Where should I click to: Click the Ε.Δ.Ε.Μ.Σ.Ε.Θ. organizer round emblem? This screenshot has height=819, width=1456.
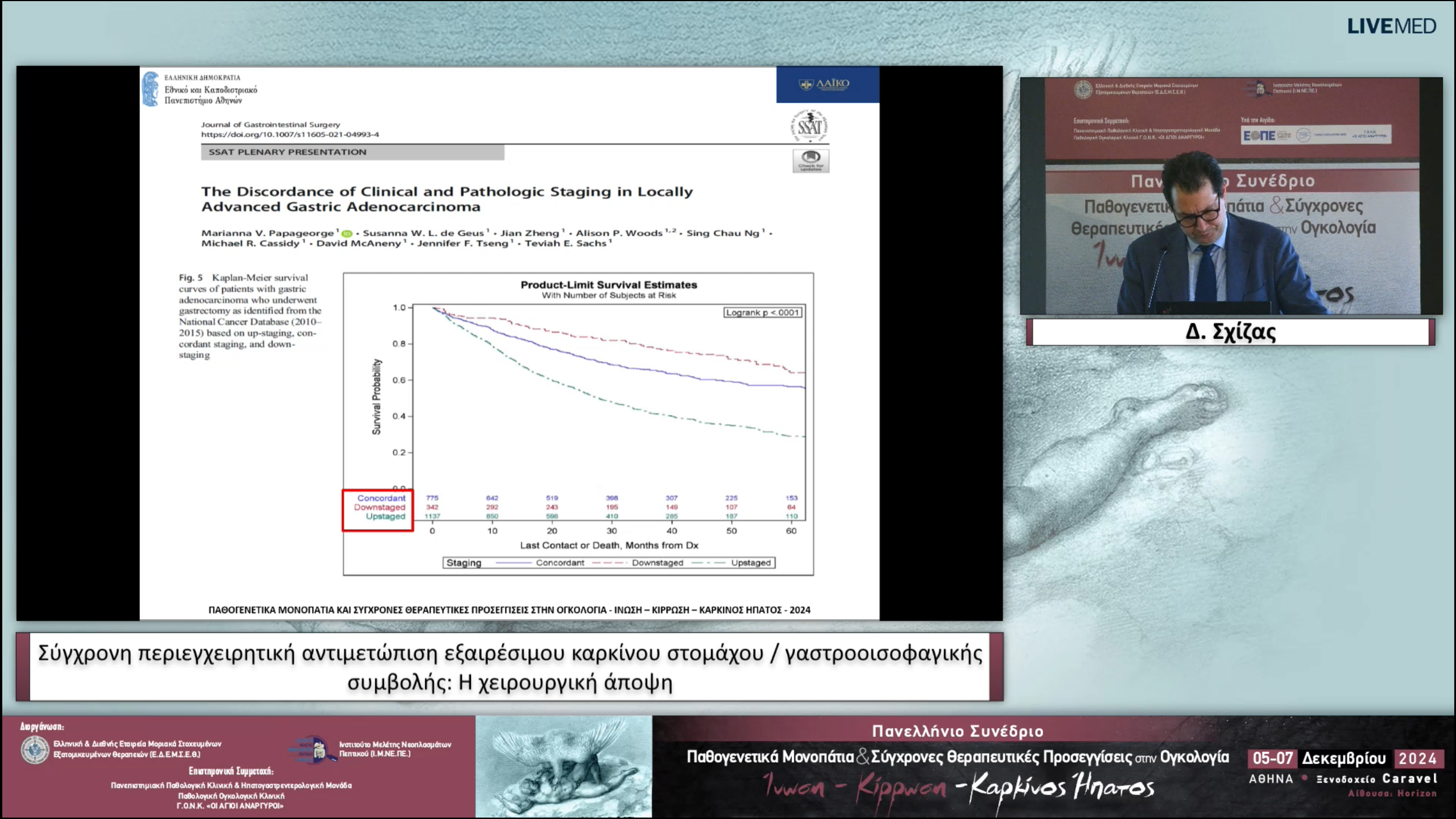point(35,749)
